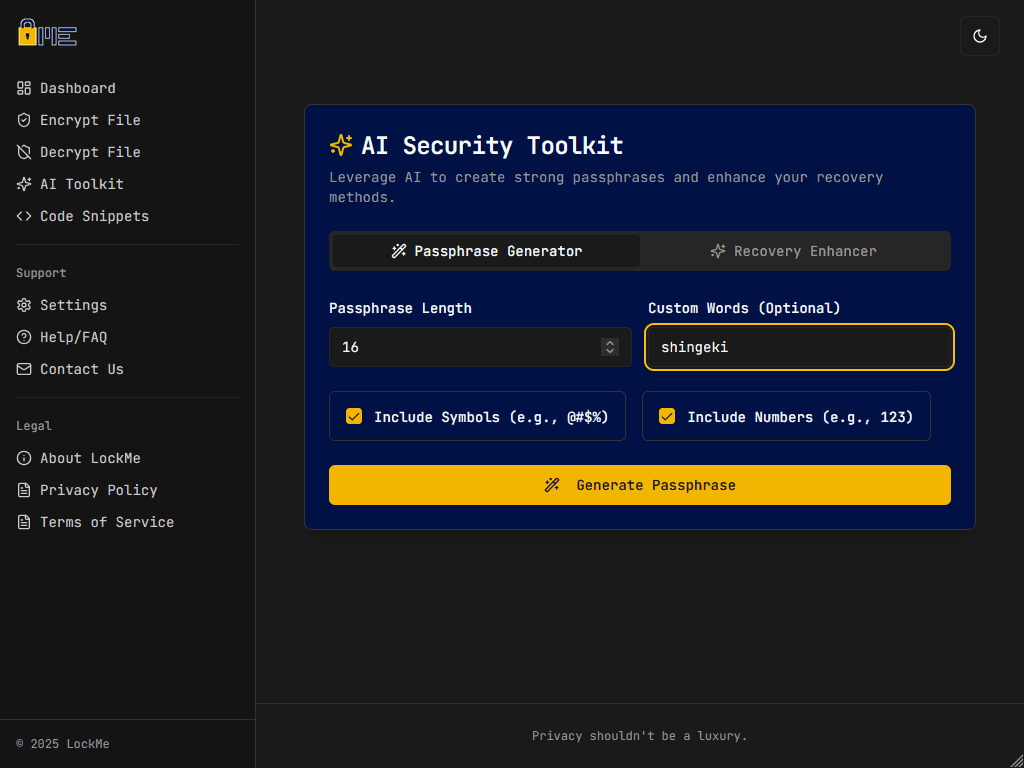Open Code Snippets page
Image resolution: width=1024 pixels, height=768 pixels.
pos(83,216)
